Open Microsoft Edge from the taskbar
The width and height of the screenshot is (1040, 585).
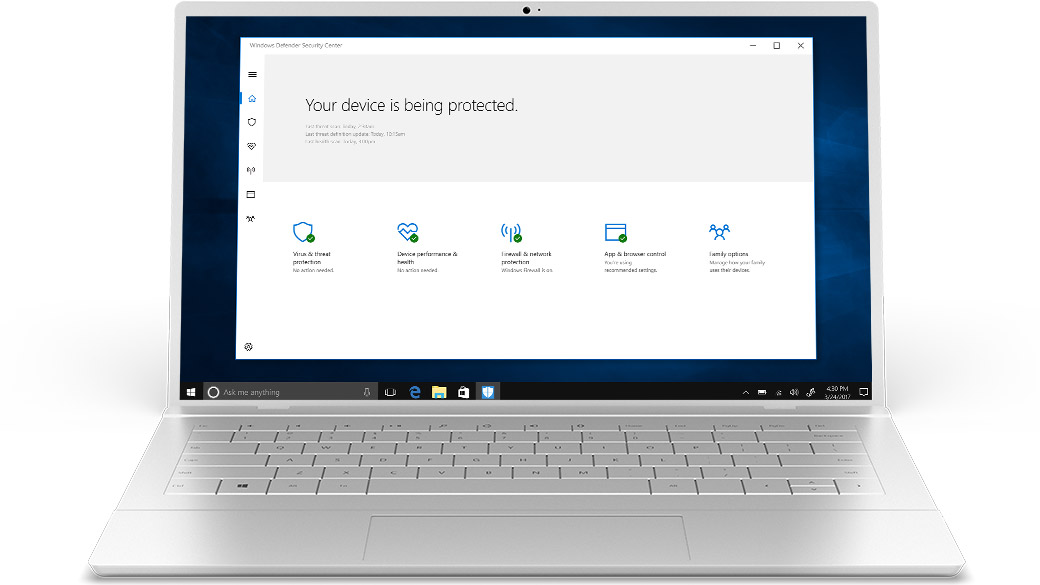pos(414,391)
